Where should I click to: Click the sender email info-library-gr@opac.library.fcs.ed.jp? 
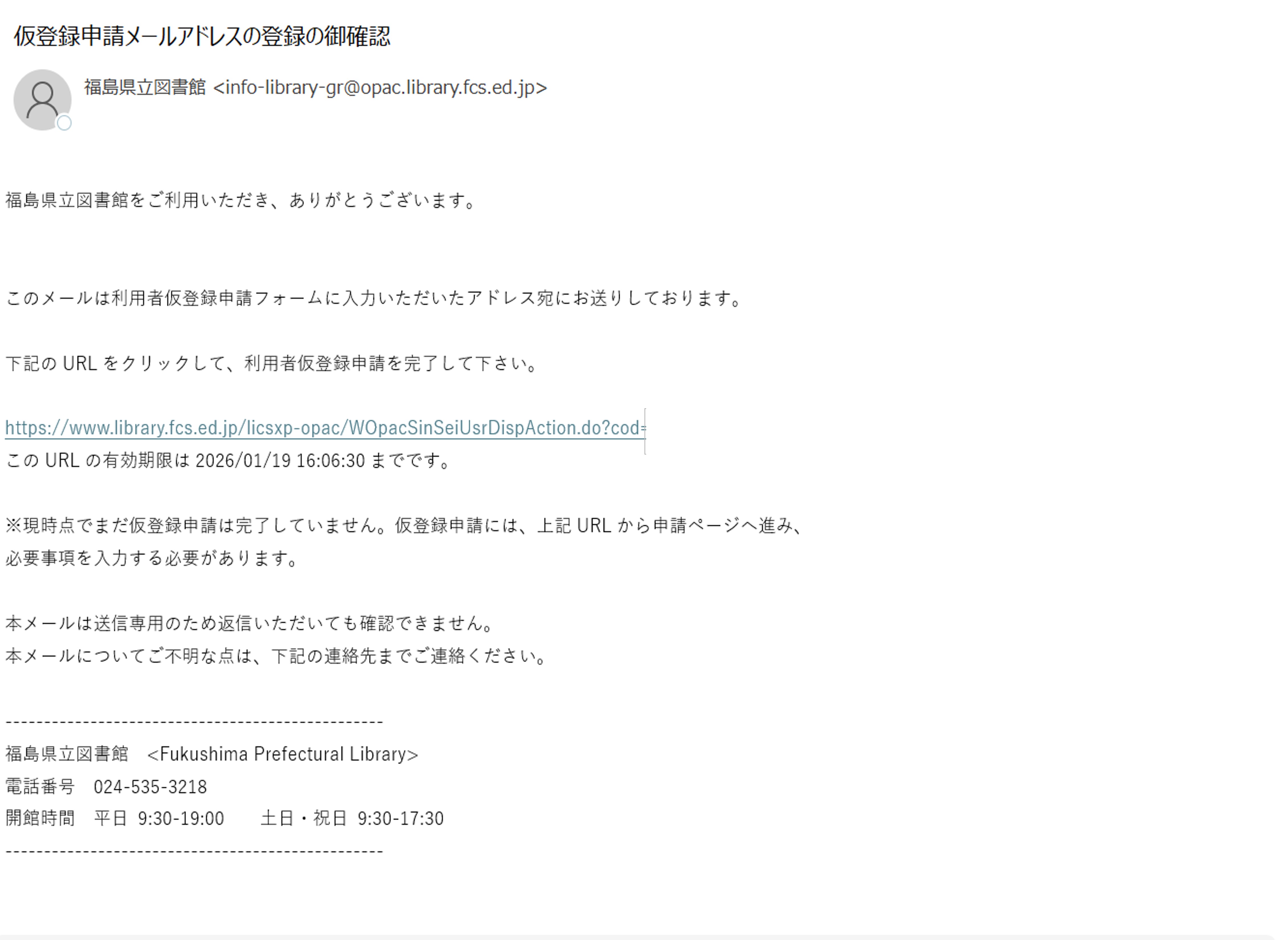point(380,88)
